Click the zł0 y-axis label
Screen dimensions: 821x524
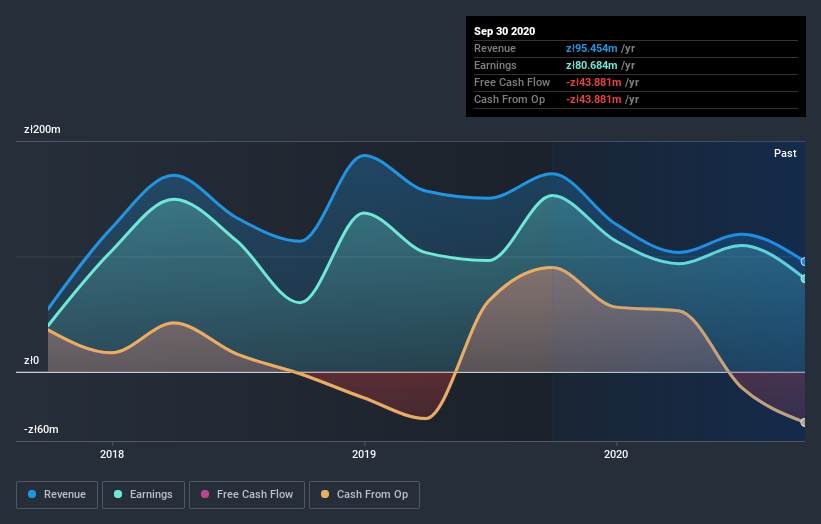[31, 360]
